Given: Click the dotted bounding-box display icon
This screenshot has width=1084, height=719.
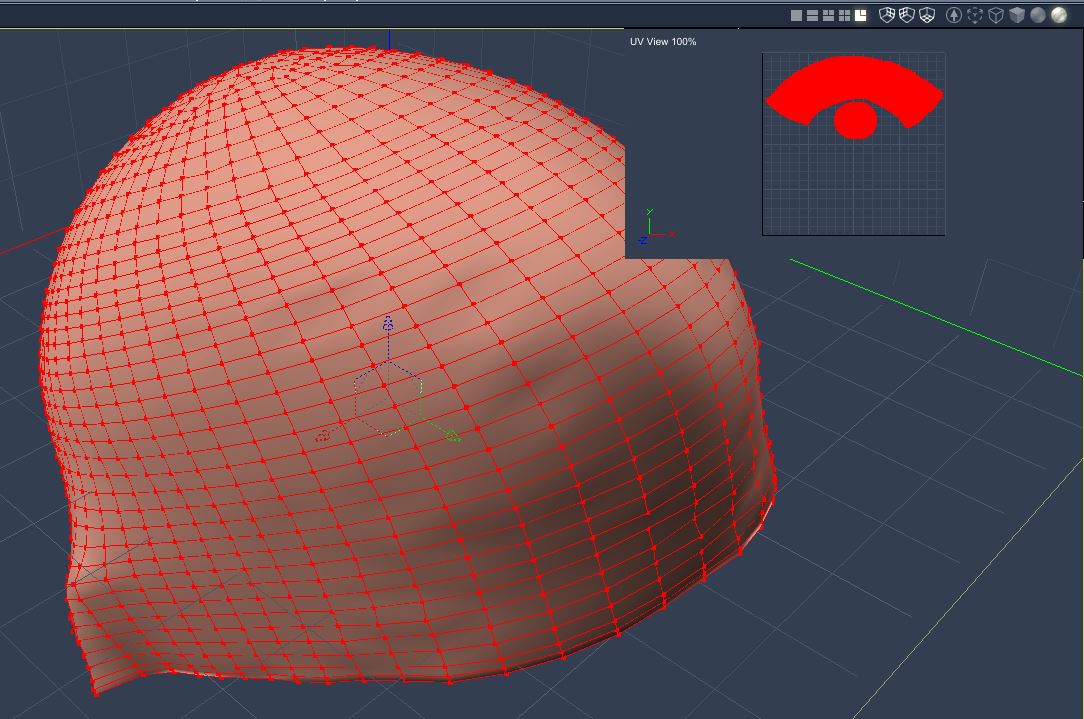Looking at the screenshot, I should pos(975,15).
